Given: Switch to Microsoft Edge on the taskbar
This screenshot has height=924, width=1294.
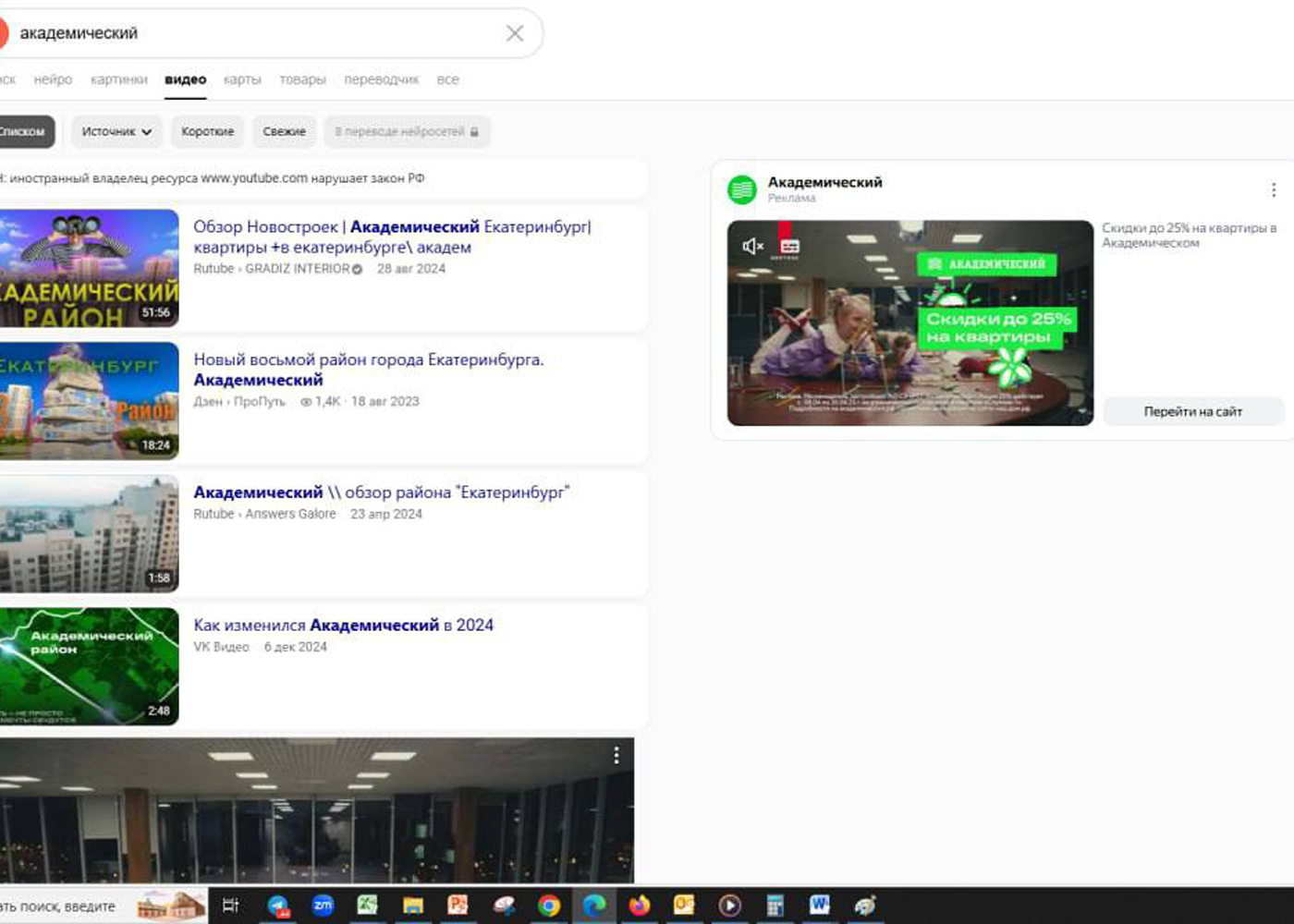Looking at the screenshot, I should point(594,906).
